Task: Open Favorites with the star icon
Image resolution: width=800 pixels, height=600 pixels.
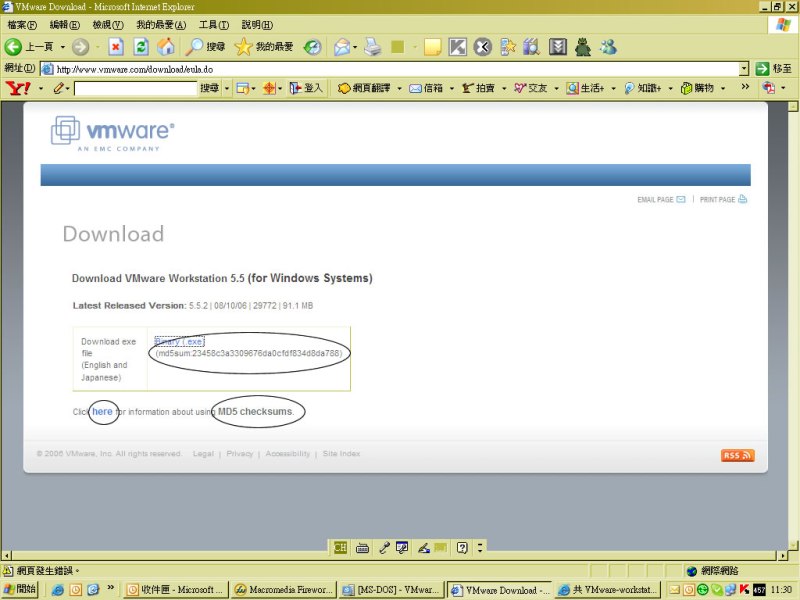Action: point(264,47)
